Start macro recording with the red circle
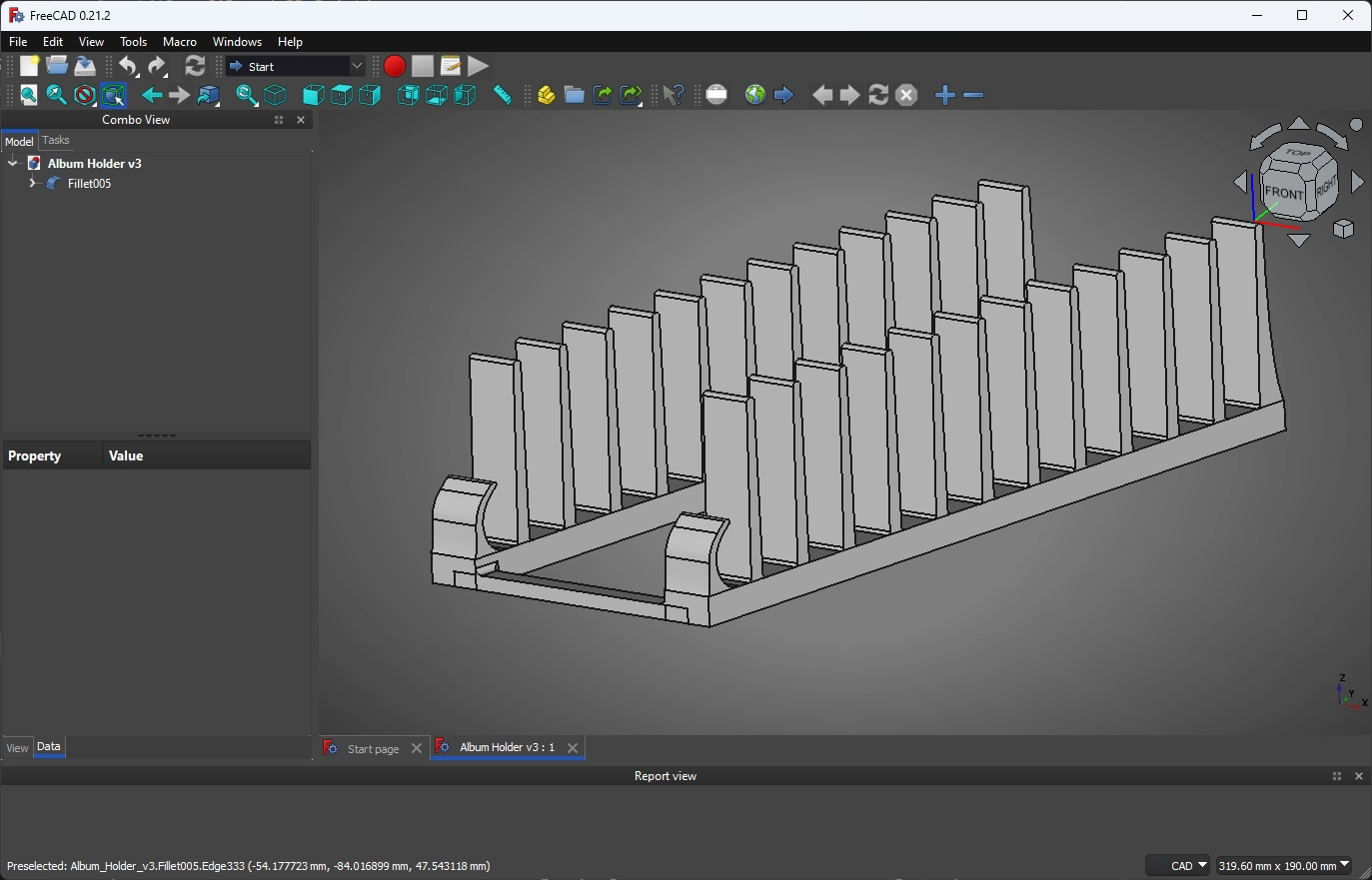This screenshot has height=880, width=1372. 395,66
